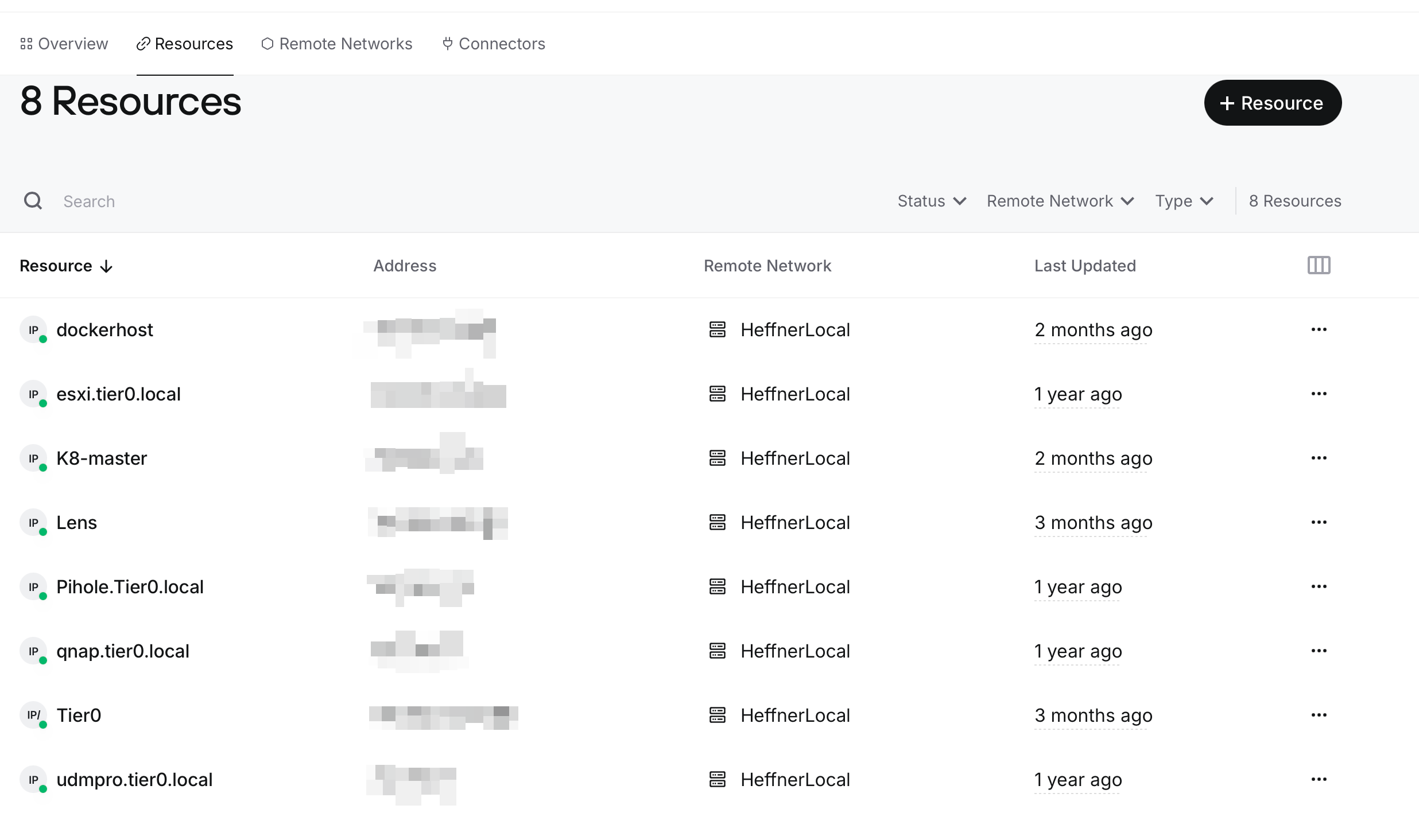The height and width of the screenshot is (840, 1419).
Task: Click the three-dot menu for qnap.tier0.local
Action: [1318, 651]
